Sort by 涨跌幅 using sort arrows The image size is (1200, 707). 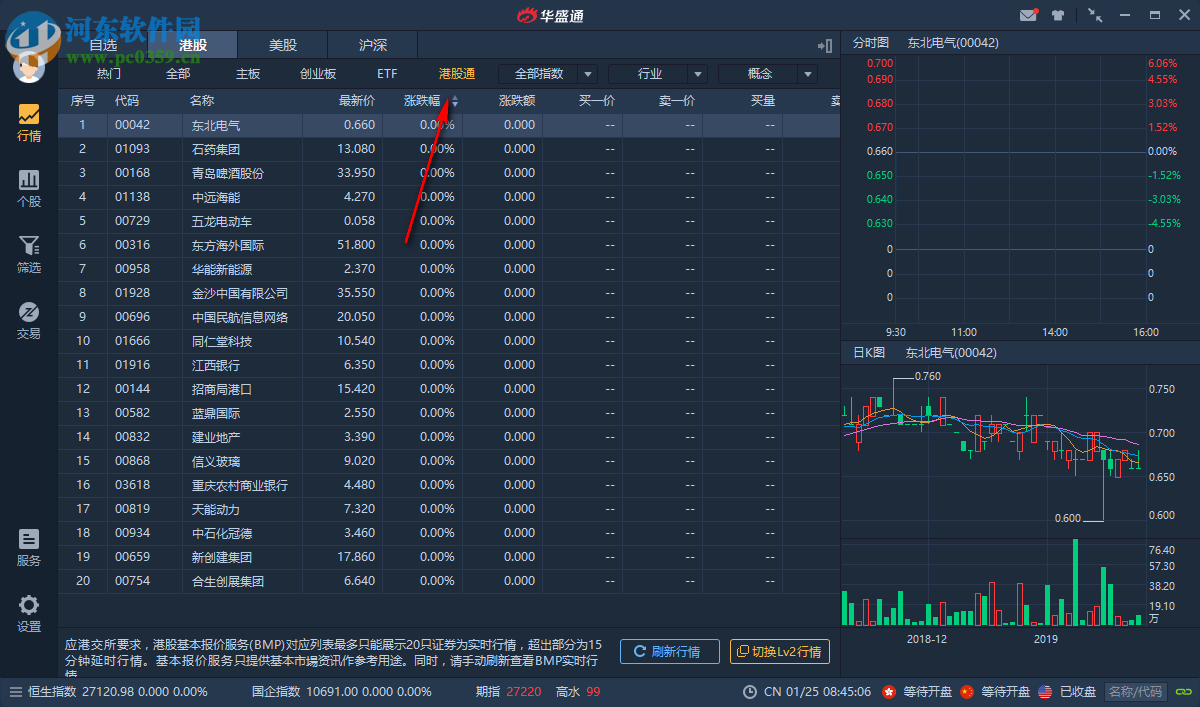click(x=455, y=101)
